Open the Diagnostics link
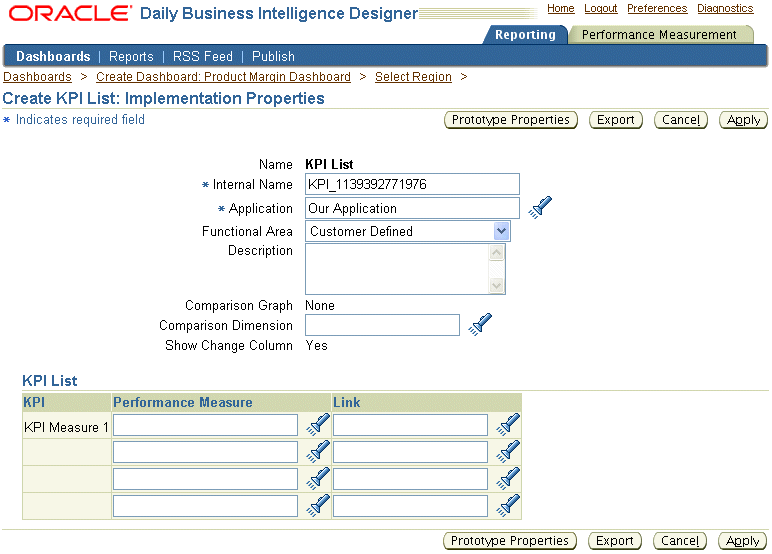Screen dimensions: 772x554 pos(725,8)
